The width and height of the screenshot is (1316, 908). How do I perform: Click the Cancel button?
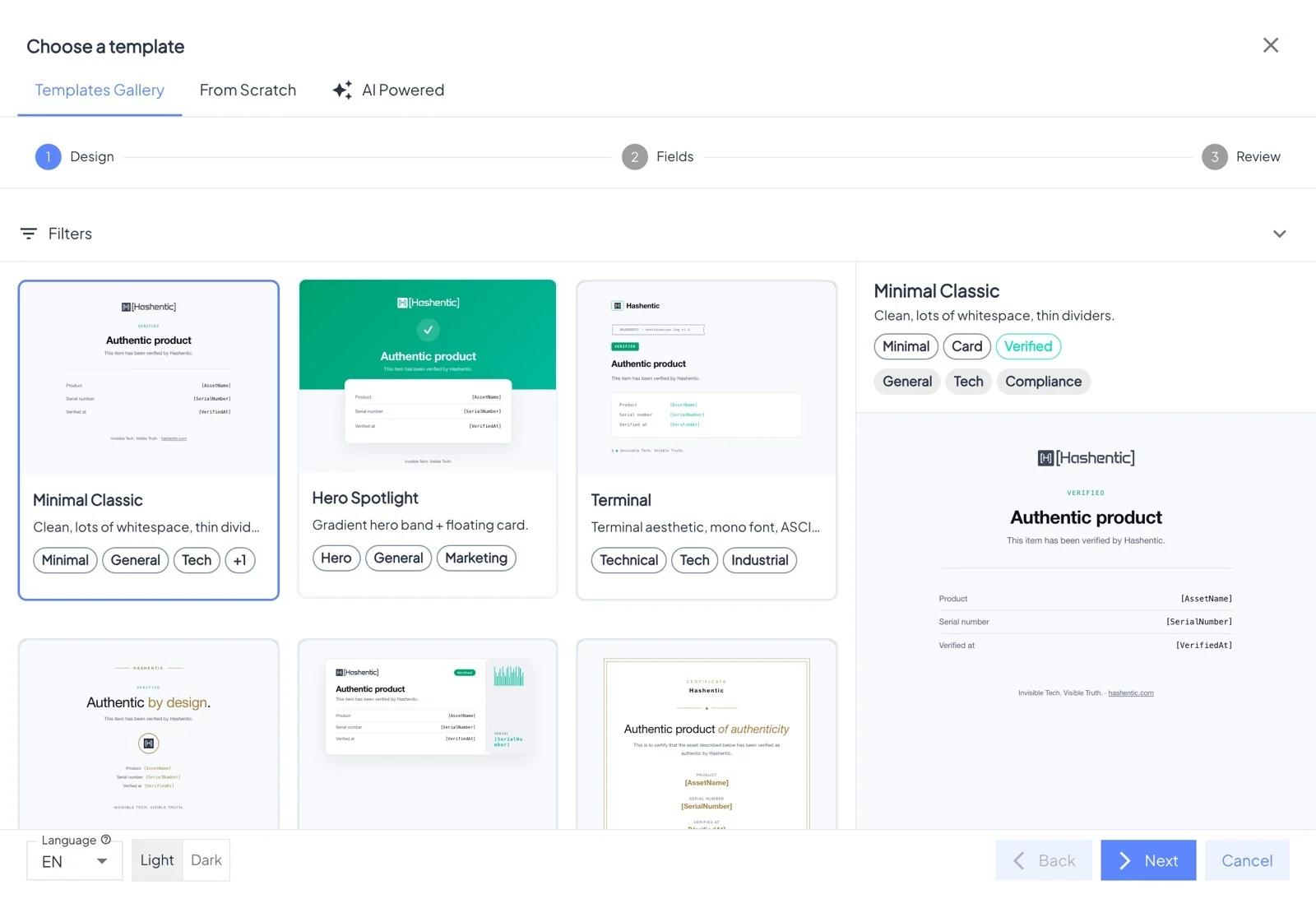pyautogui.click(x=1247, y=860)
